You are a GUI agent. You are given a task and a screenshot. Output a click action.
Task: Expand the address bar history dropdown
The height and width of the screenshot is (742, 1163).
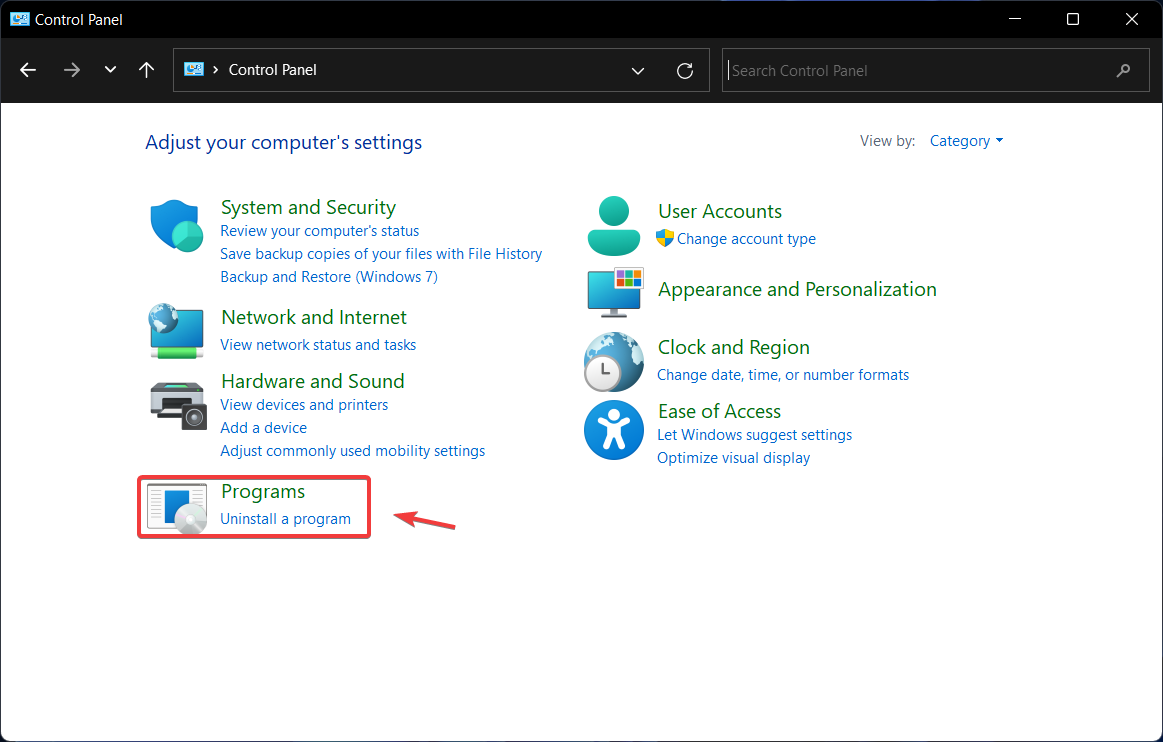point(638,70)
